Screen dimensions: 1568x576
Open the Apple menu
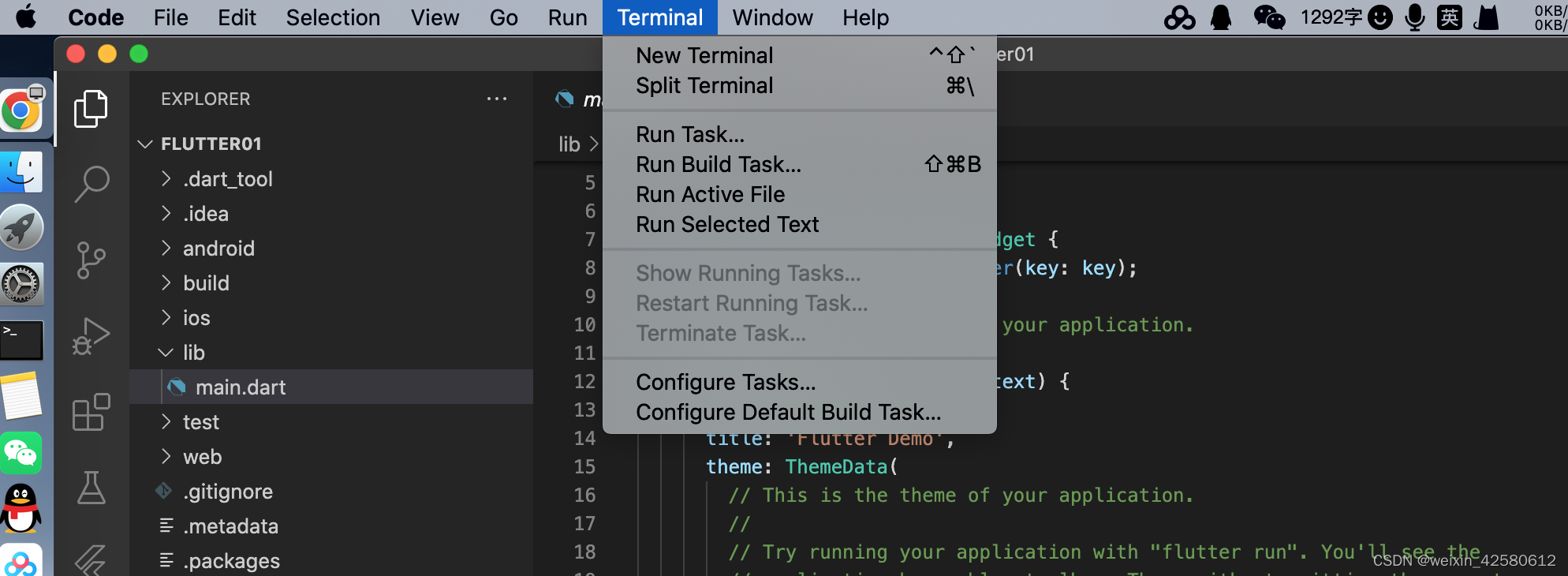(26, 17)
